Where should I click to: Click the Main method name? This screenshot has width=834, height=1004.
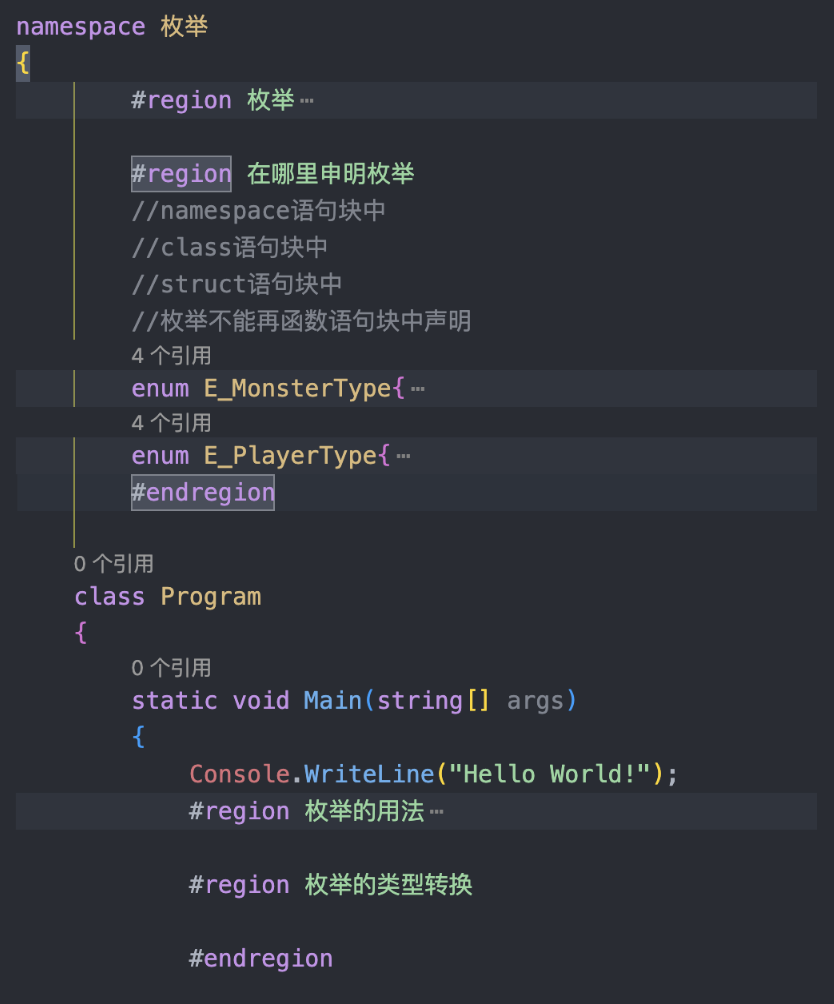[333, 700]
